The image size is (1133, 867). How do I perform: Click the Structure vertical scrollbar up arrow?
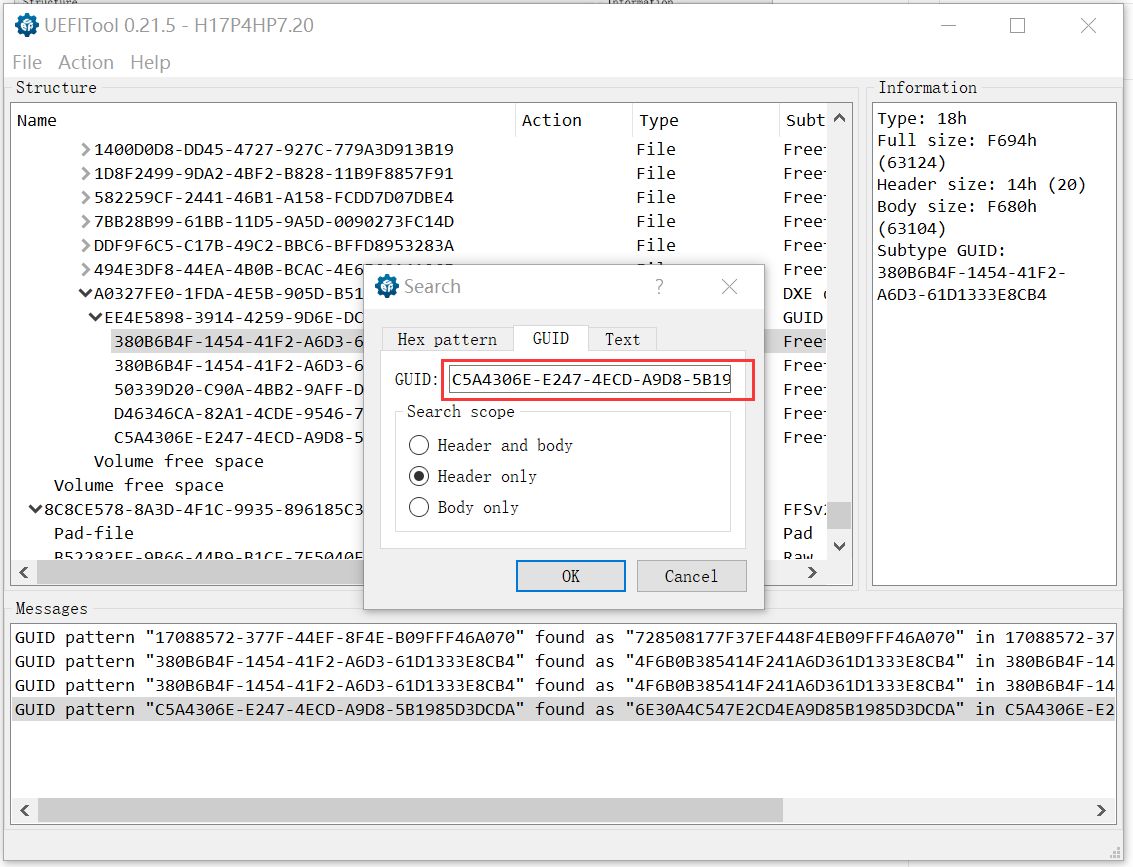tap(839, 118)
